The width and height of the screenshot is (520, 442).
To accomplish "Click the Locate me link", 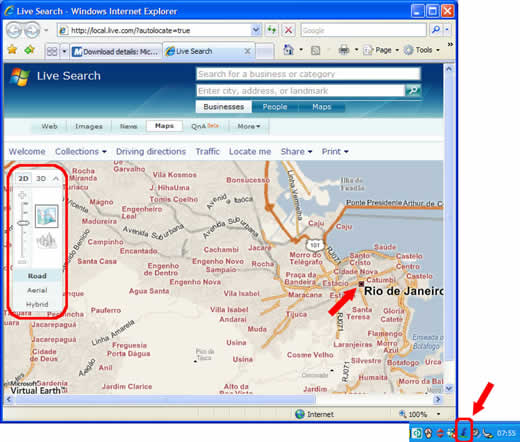I will (250, 152).
